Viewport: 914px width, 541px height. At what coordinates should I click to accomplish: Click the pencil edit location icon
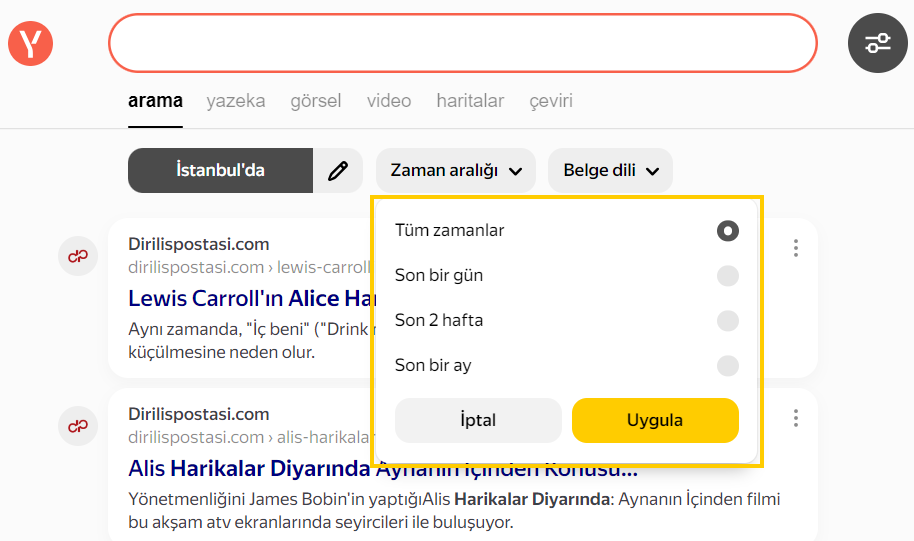(339, 171)
